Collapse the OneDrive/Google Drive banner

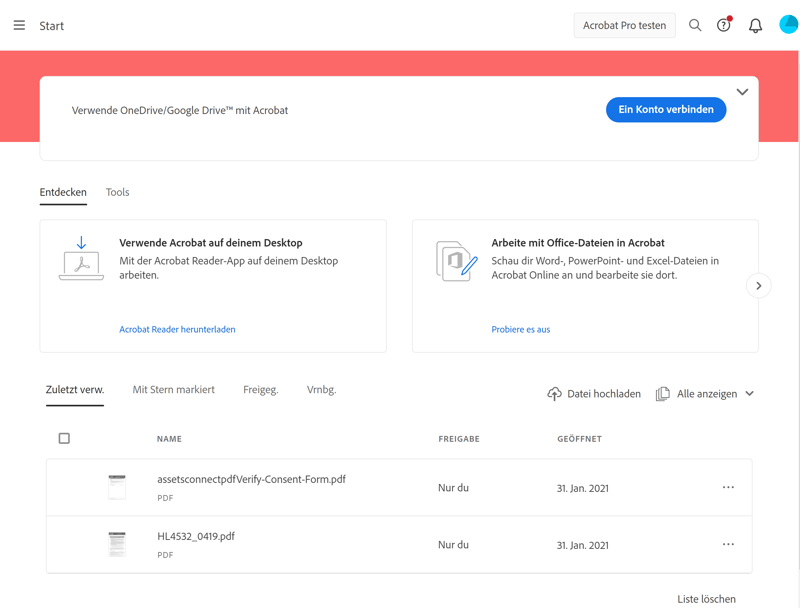point(742,92)
